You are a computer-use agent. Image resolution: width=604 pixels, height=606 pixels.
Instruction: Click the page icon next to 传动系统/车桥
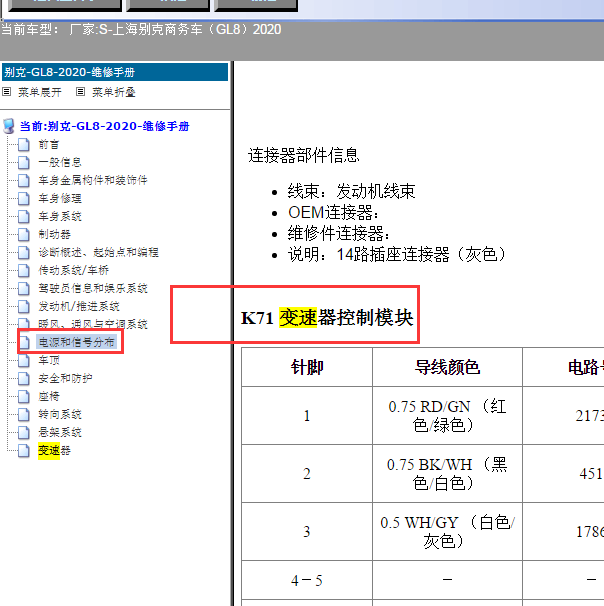coord(24,270)
